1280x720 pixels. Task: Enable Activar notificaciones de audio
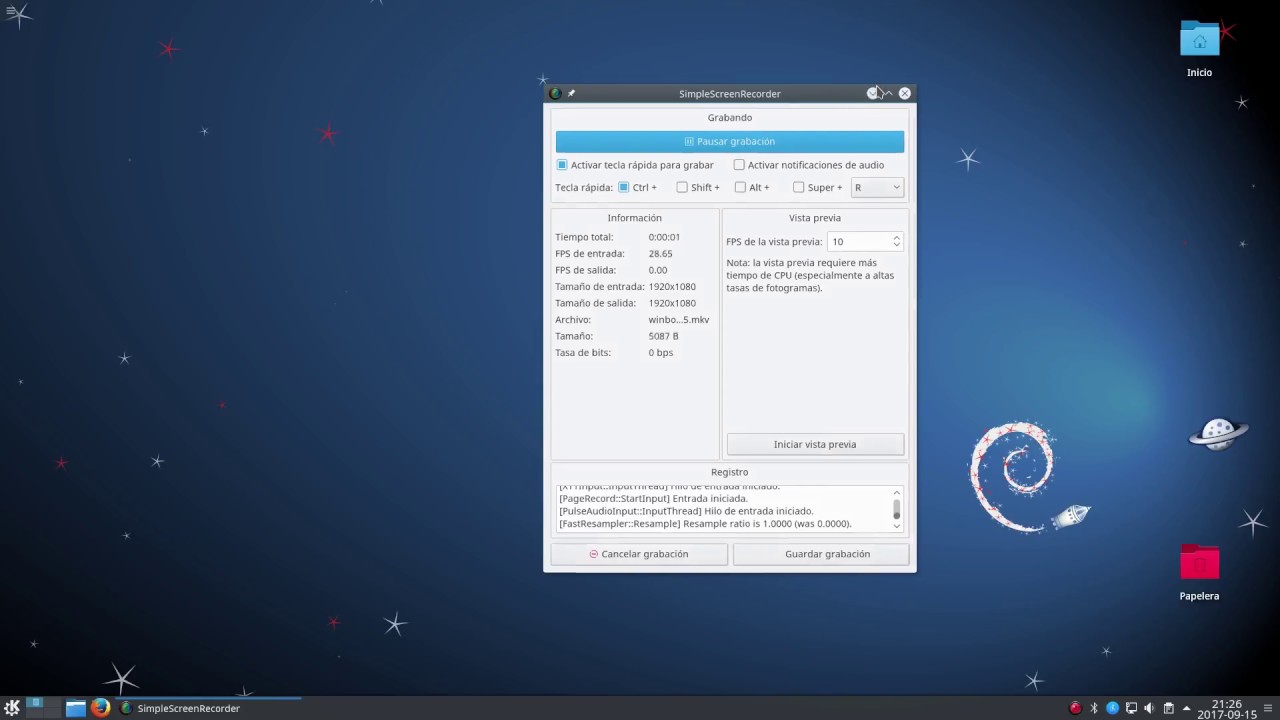(739, 165)
